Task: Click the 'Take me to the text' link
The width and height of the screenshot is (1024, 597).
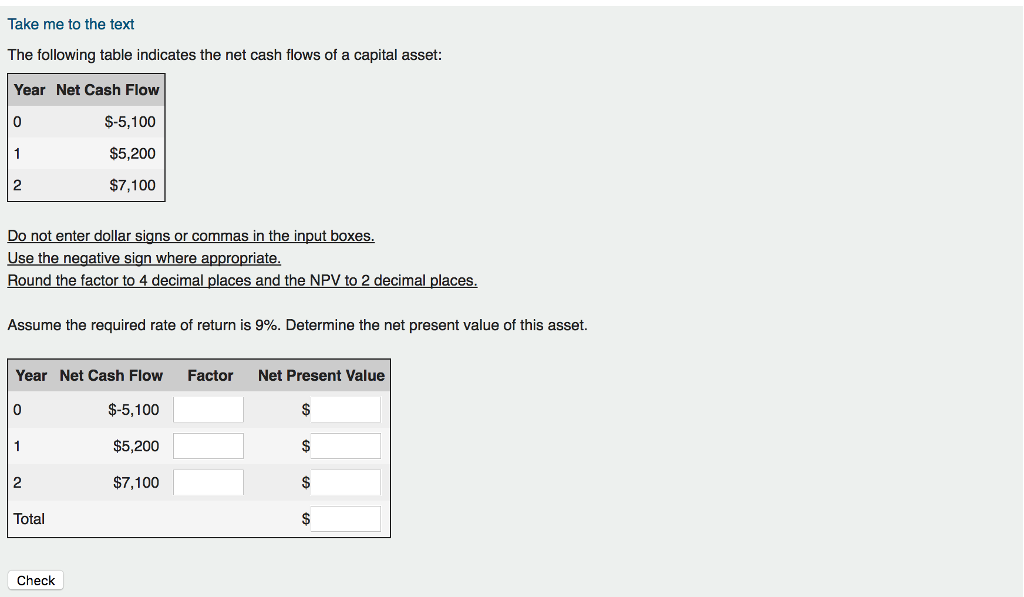Action: [70, 24]
